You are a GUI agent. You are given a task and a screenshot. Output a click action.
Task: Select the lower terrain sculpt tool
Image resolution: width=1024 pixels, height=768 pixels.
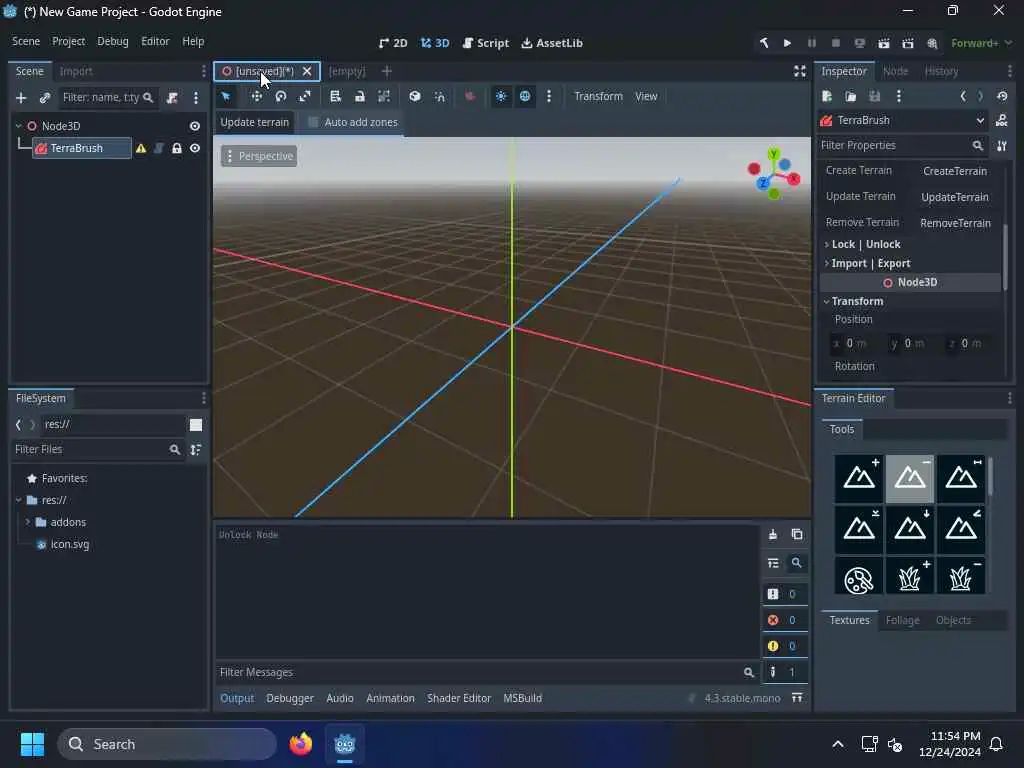(x=910, y=479)
